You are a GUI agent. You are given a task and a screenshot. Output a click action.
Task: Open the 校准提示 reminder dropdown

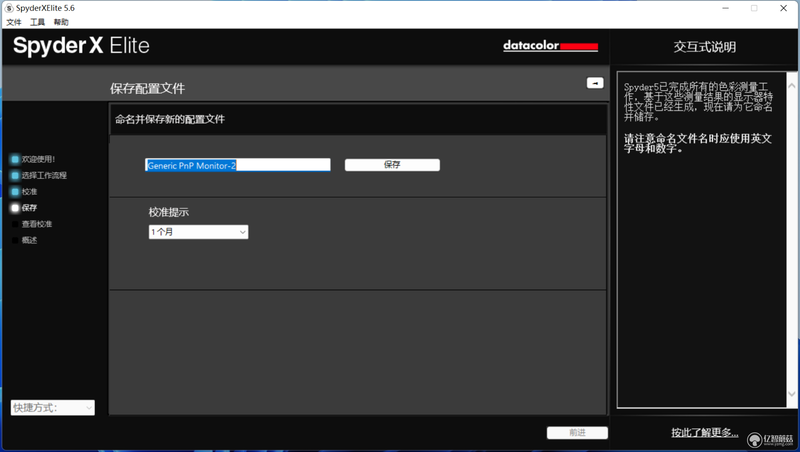[x=198, y=232]
